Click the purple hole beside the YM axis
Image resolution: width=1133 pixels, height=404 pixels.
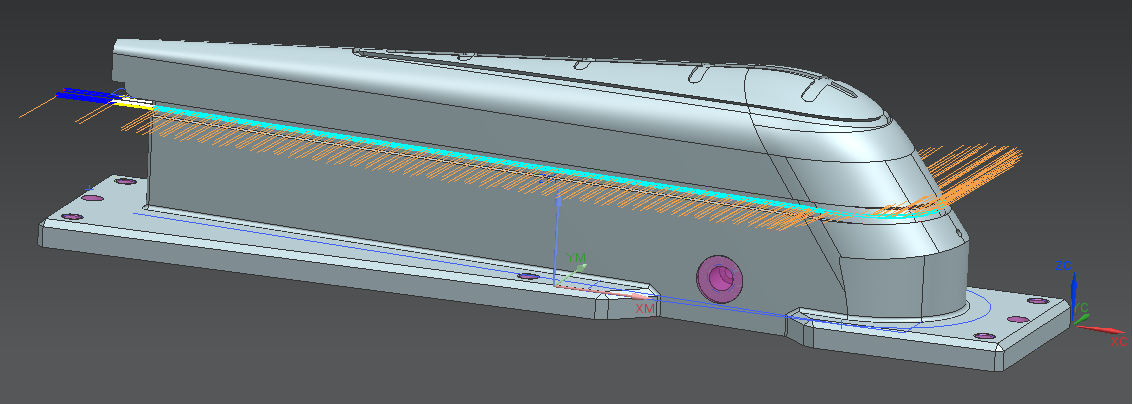click(527, 276)
